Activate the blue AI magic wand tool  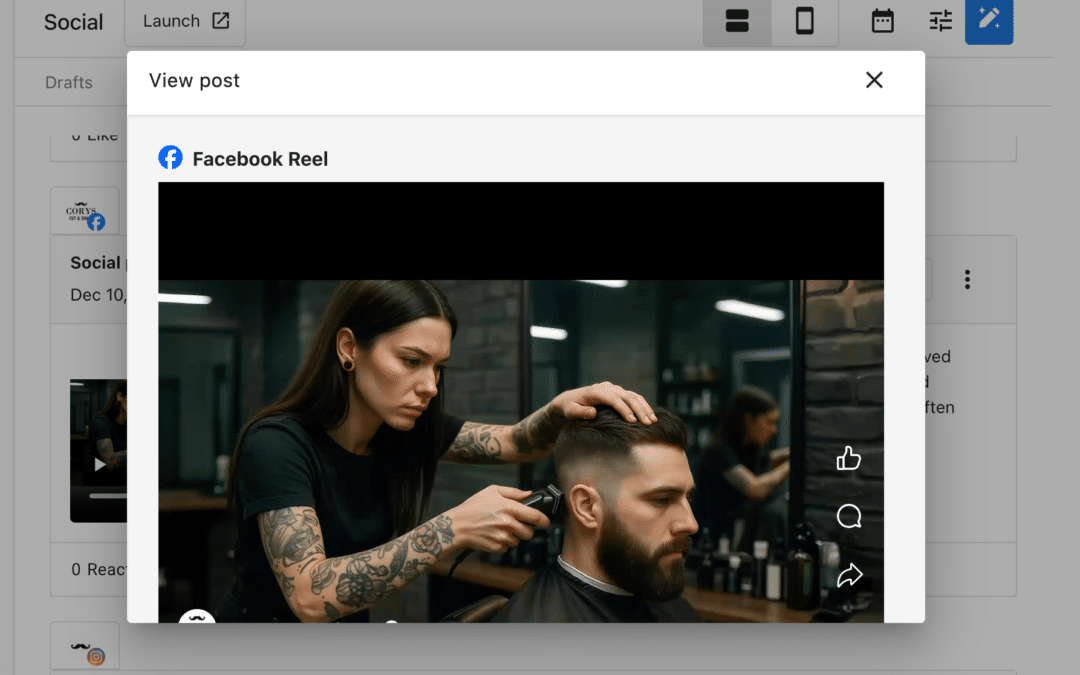[x=989, y=21]
